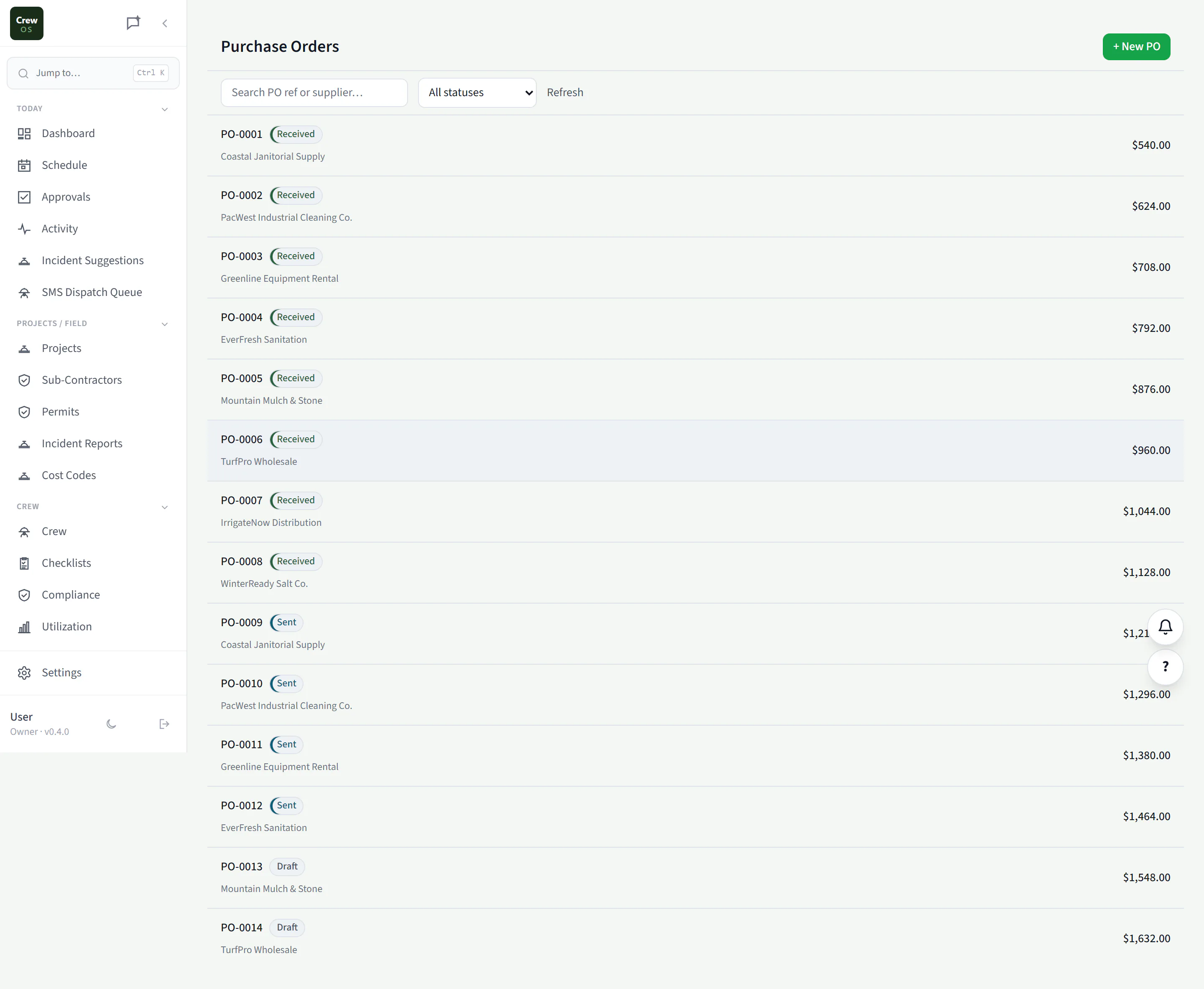Screen dimensions: 1204x989
Task: Open the All statuses dropdown
Action: pos(477,92)
